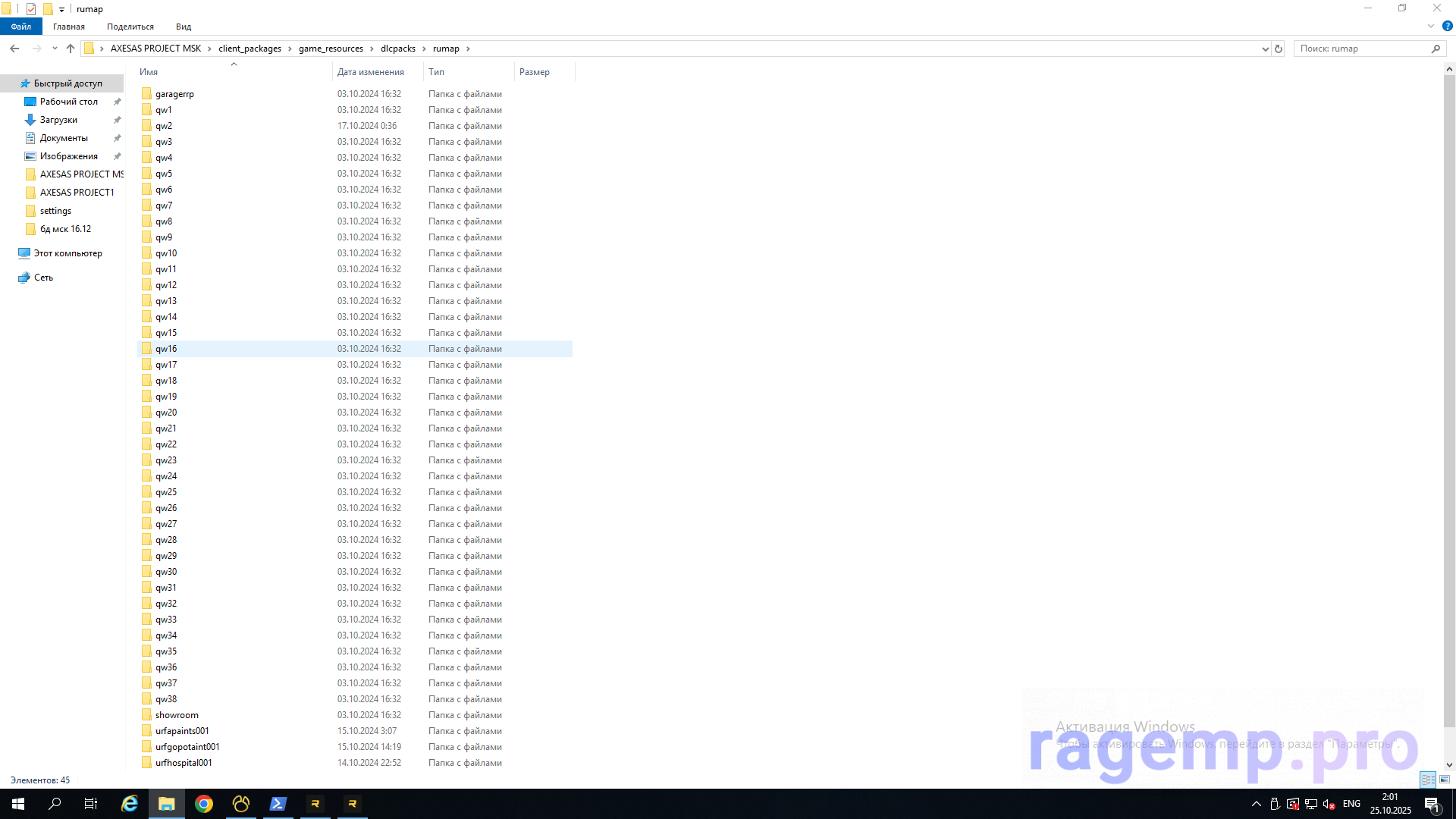Open the Вид ribbon tab
The width and height of the screenshot is (1456, 819).
(184, 27)
